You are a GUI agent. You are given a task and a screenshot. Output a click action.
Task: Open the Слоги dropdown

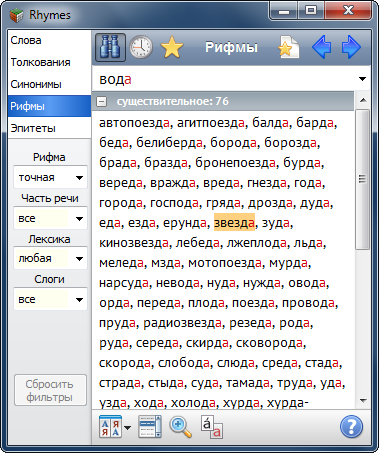click(x=50, y=299)
